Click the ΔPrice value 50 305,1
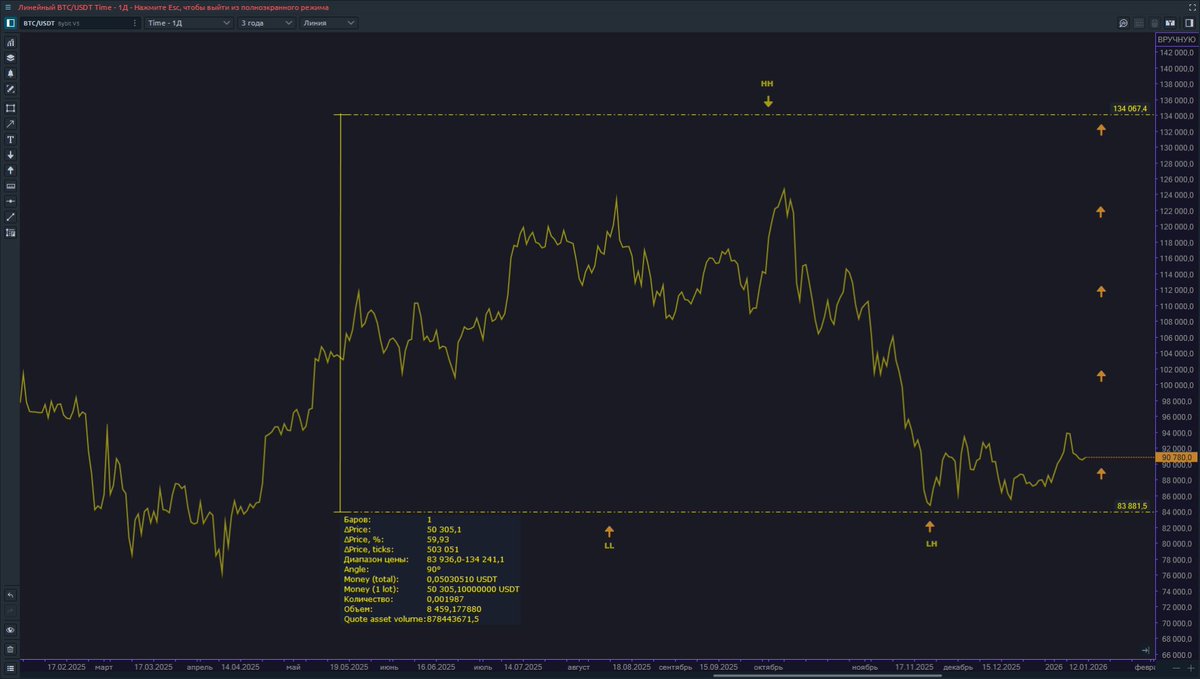The height and width of the screenshot is (679, 1200). 444,529
